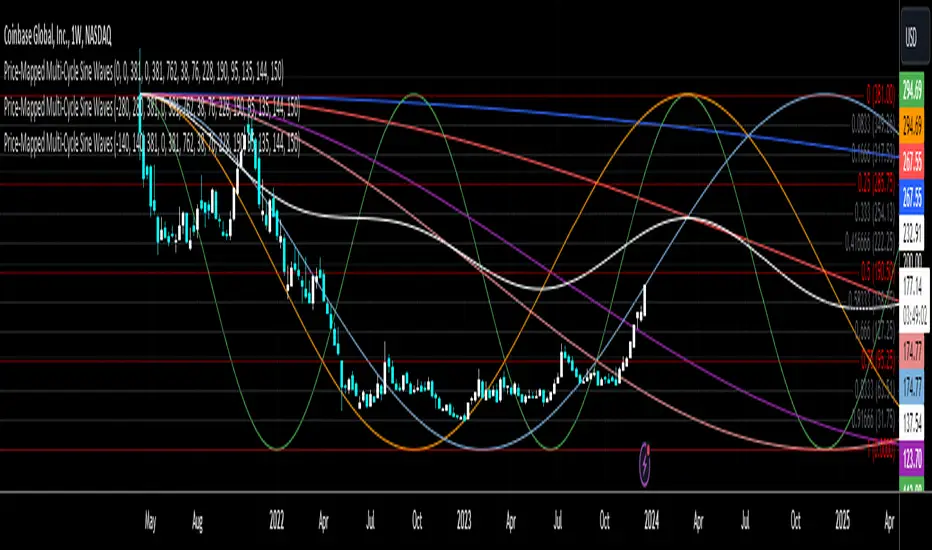The height and width of the screenshot is (550, 932).
Task: Click the 0.91666 (31.75) Fibonacci level label
Action: 873,419
